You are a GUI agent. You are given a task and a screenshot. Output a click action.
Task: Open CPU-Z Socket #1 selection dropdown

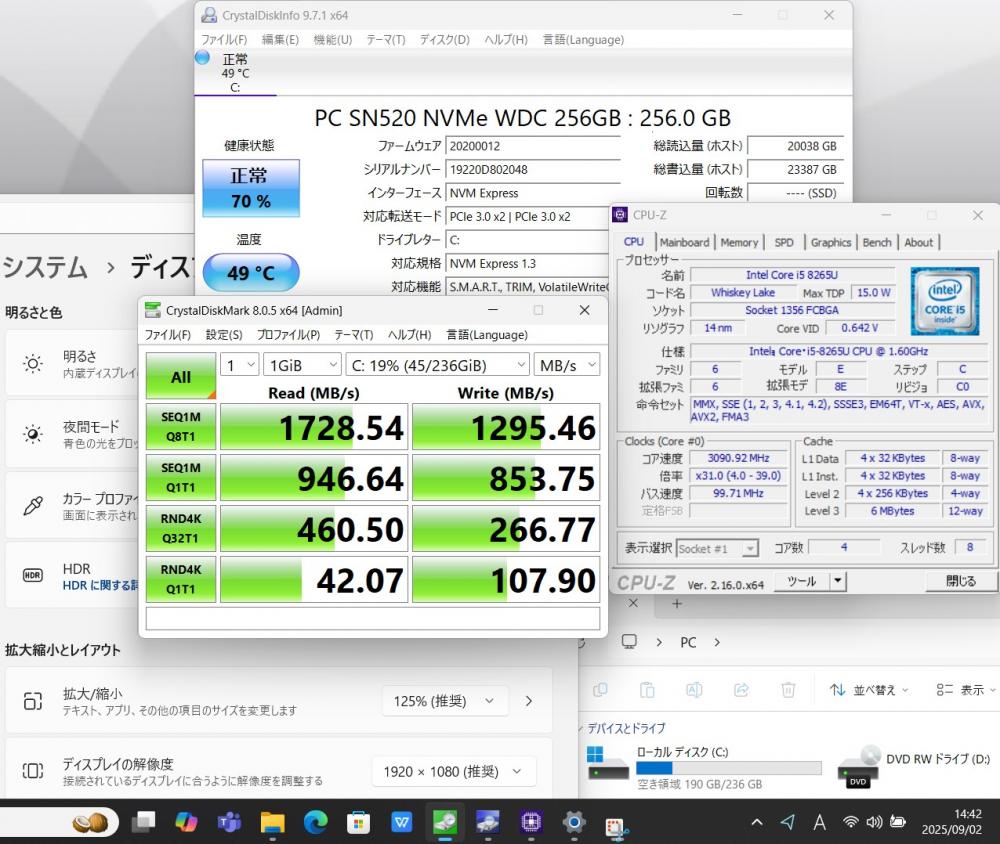coord(717,549)
